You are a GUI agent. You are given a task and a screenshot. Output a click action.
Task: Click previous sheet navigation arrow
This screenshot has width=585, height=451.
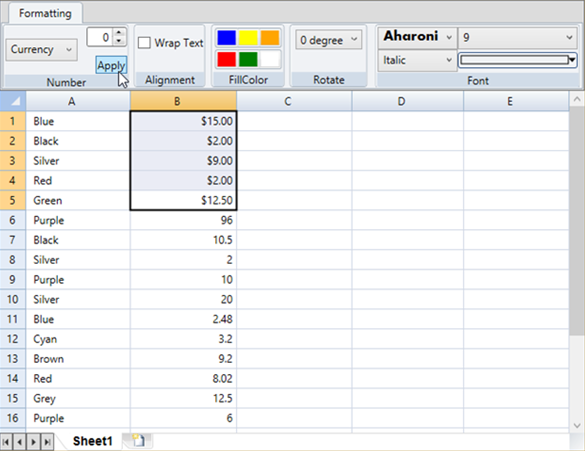(x=19, y=442)
